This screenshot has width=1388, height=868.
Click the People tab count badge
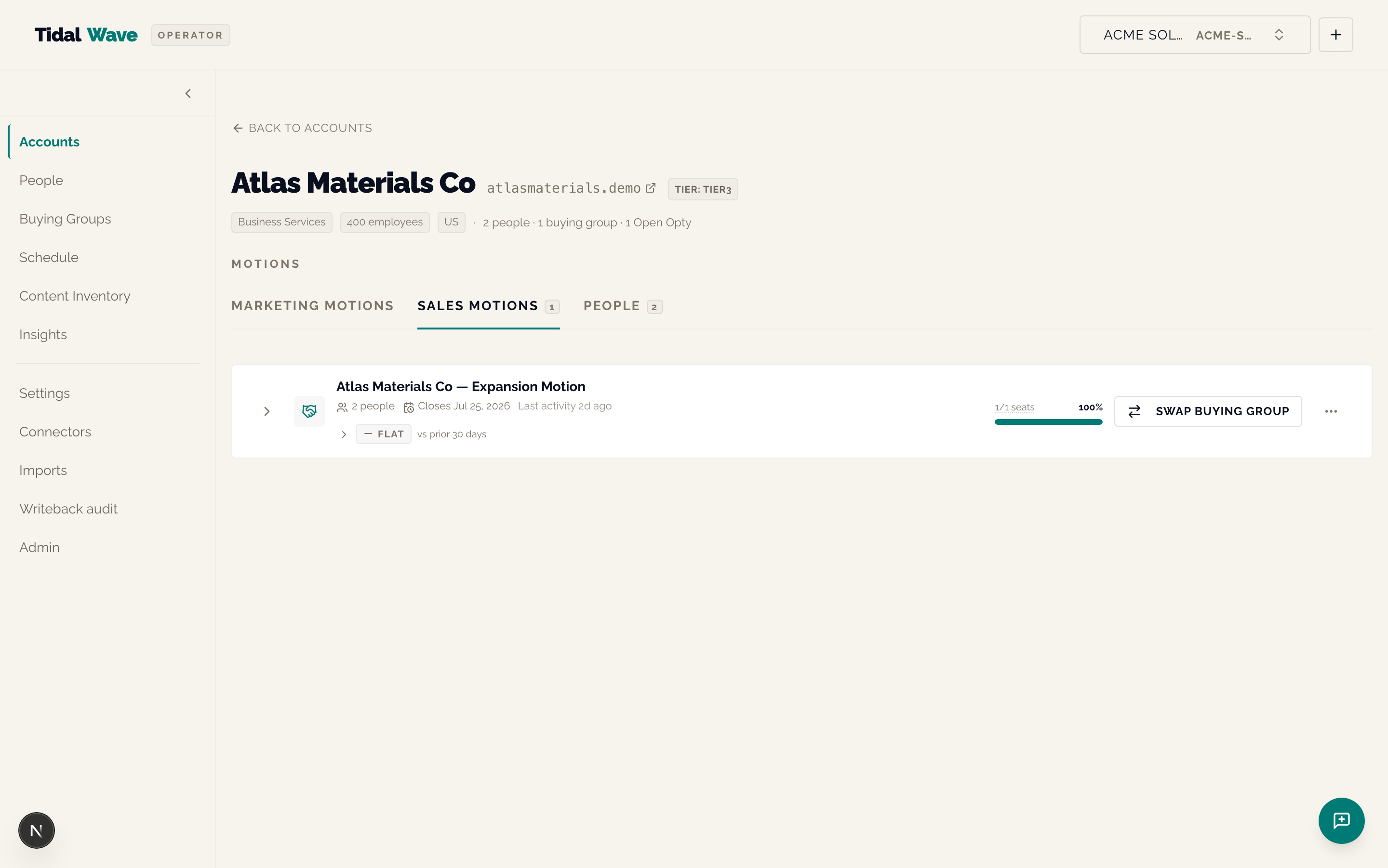click(654, 307)
